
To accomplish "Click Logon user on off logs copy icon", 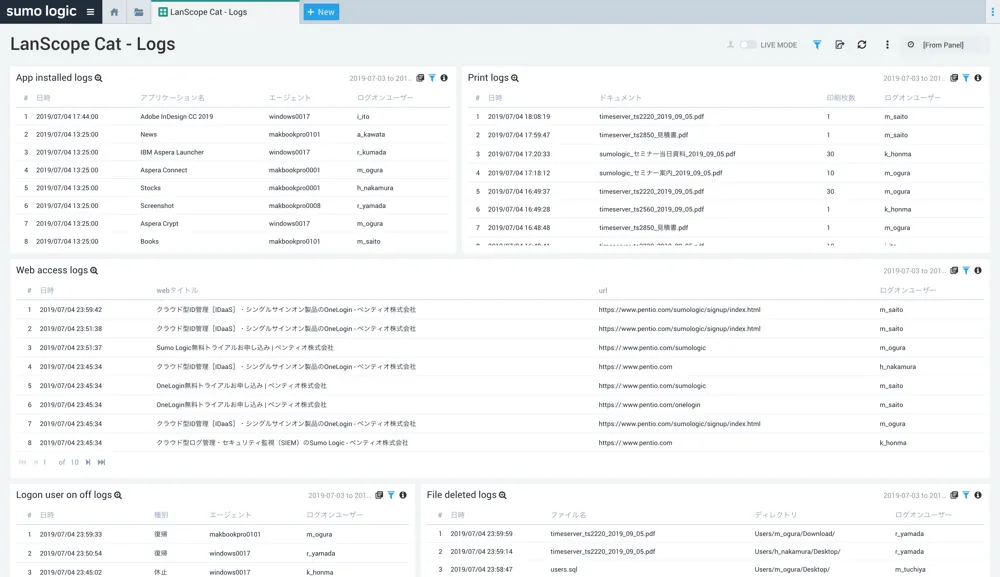I will (379, 495).
